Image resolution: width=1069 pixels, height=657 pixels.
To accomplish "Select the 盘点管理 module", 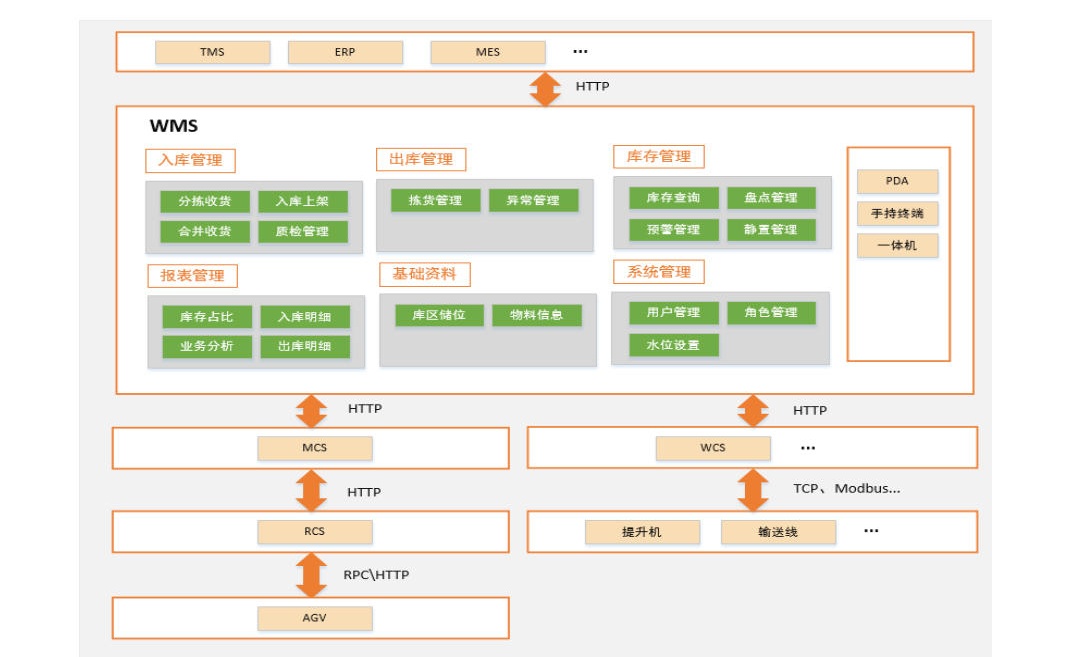I will 770,198.
